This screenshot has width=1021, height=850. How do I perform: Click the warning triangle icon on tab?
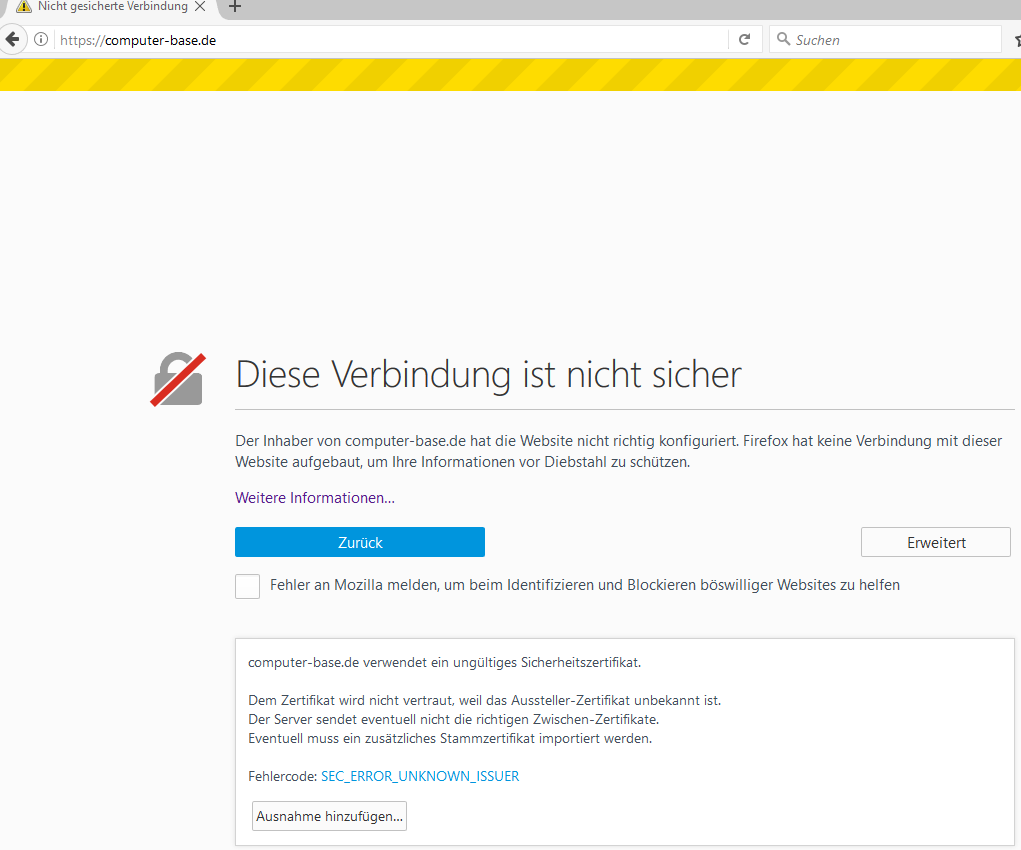pos(24,7)
